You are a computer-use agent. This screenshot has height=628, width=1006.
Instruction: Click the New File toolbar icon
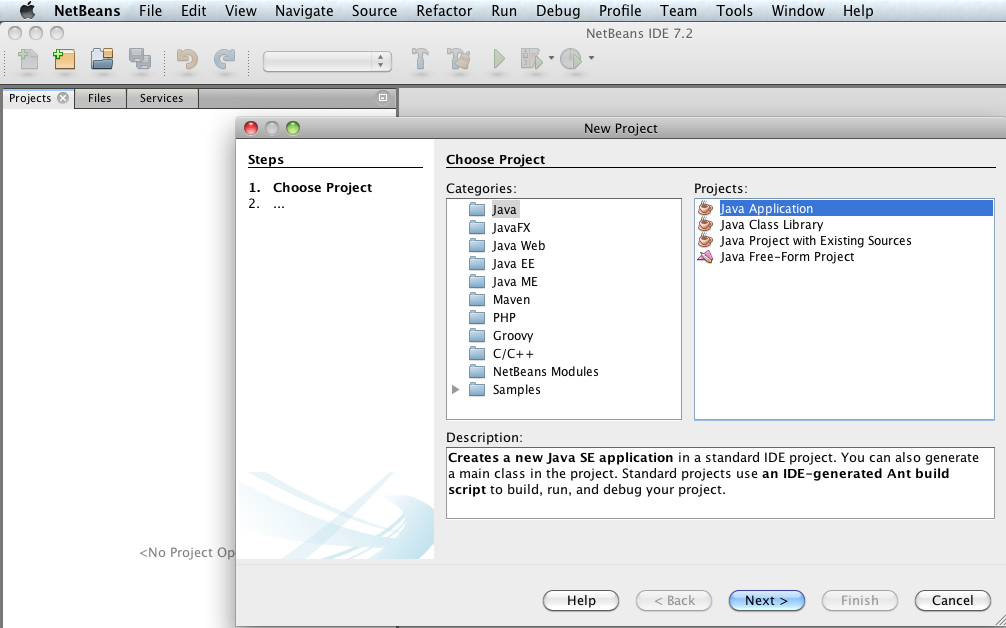(27, 59)
